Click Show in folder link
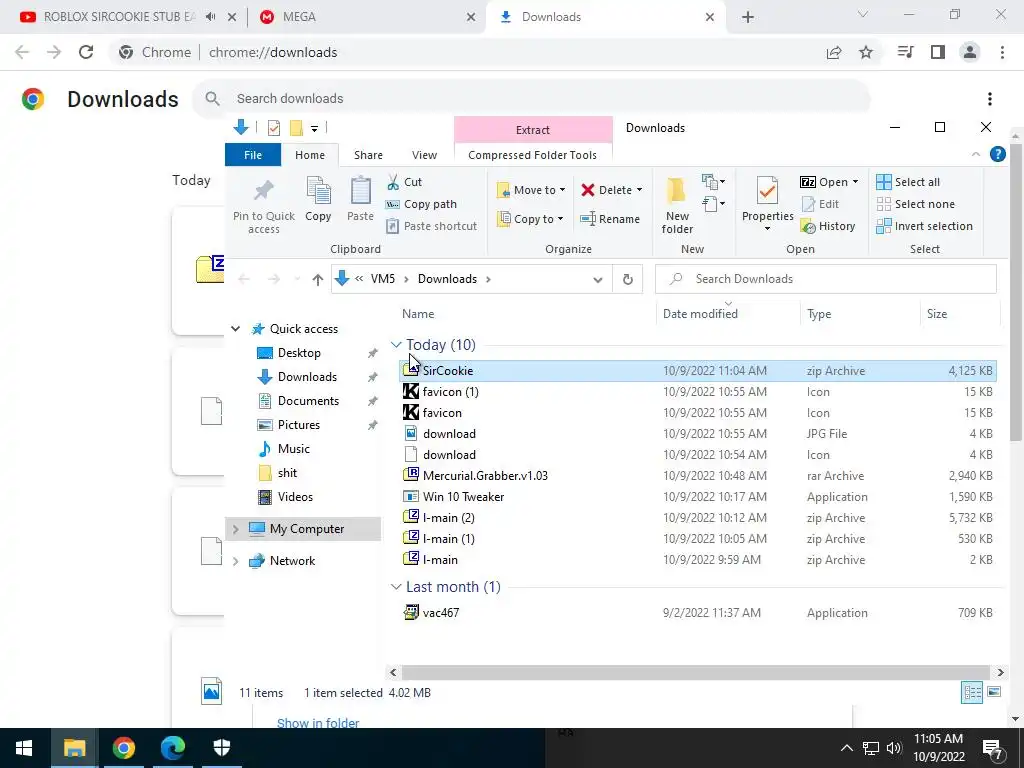Viewport: 1024px width, 768px height. point(318,723)
